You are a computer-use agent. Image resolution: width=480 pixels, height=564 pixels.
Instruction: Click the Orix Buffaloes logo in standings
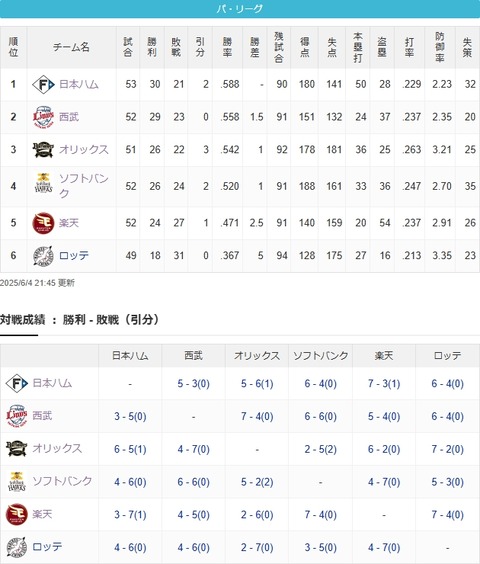(x=43, y=150)
